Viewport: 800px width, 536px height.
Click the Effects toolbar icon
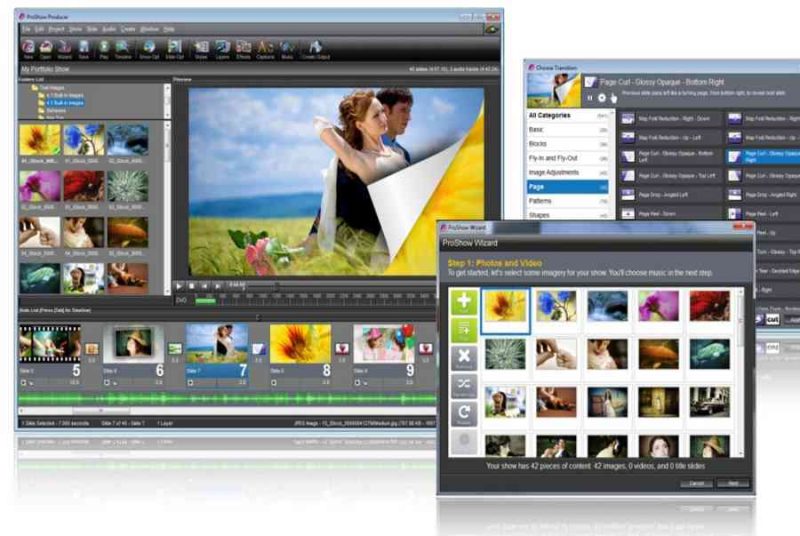click(x=243, y=48)
